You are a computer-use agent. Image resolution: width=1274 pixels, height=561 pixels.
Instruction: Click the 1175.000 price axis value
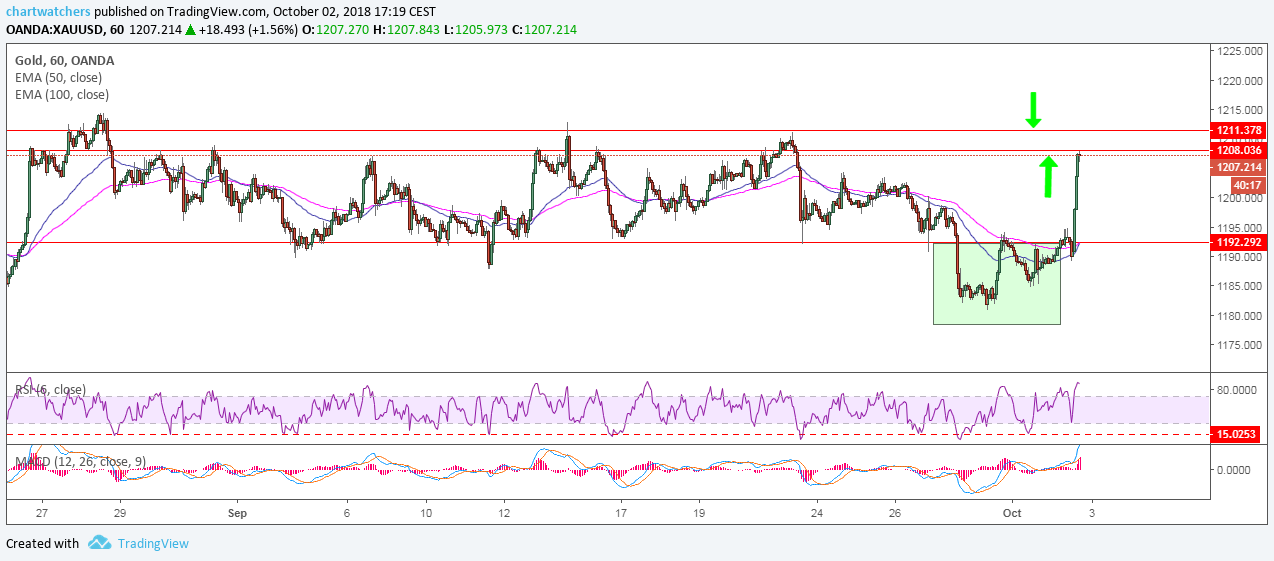pos(1241,345)
